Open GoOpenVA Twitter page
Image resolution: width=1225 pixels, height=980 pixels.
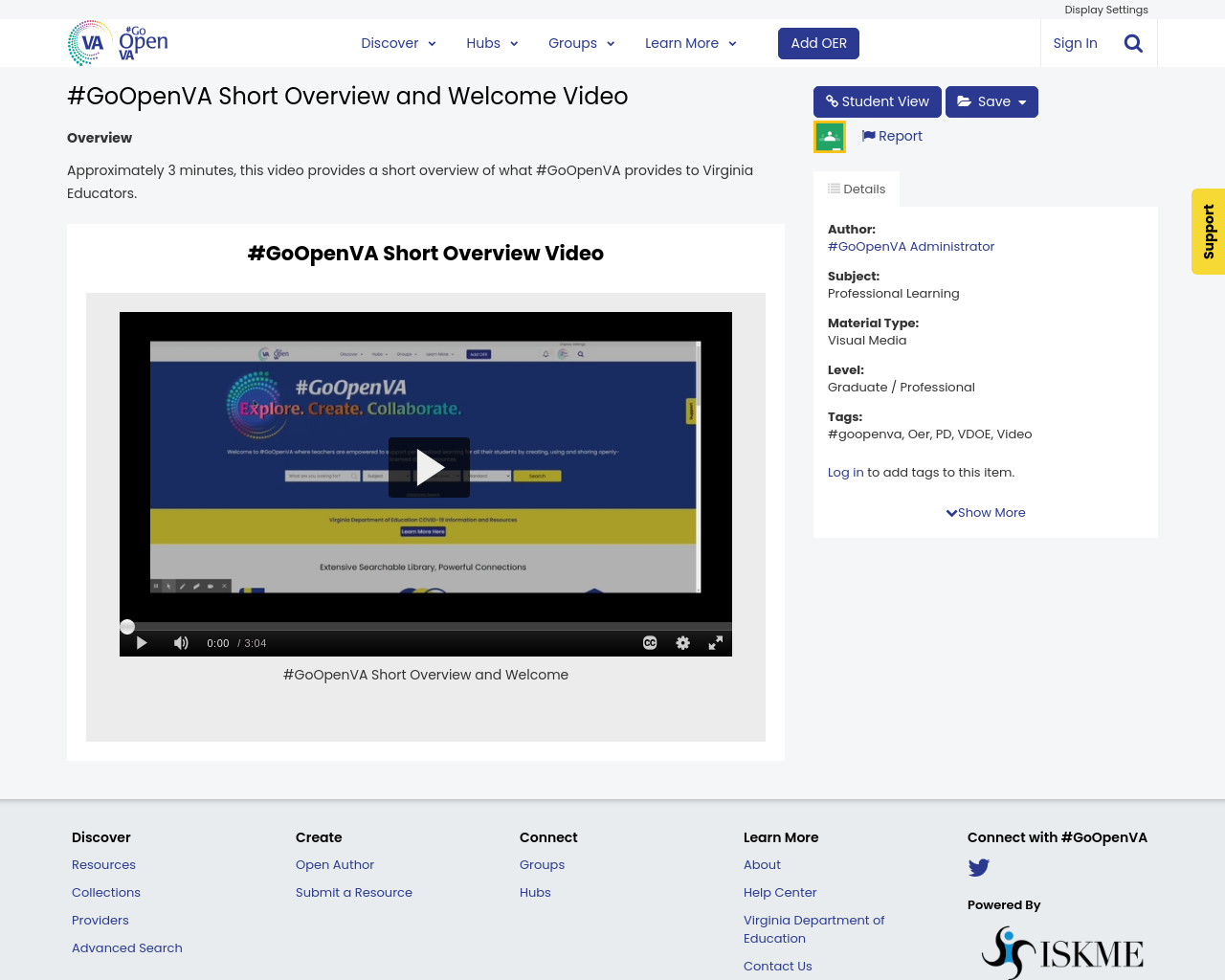[x=978, y=867]
